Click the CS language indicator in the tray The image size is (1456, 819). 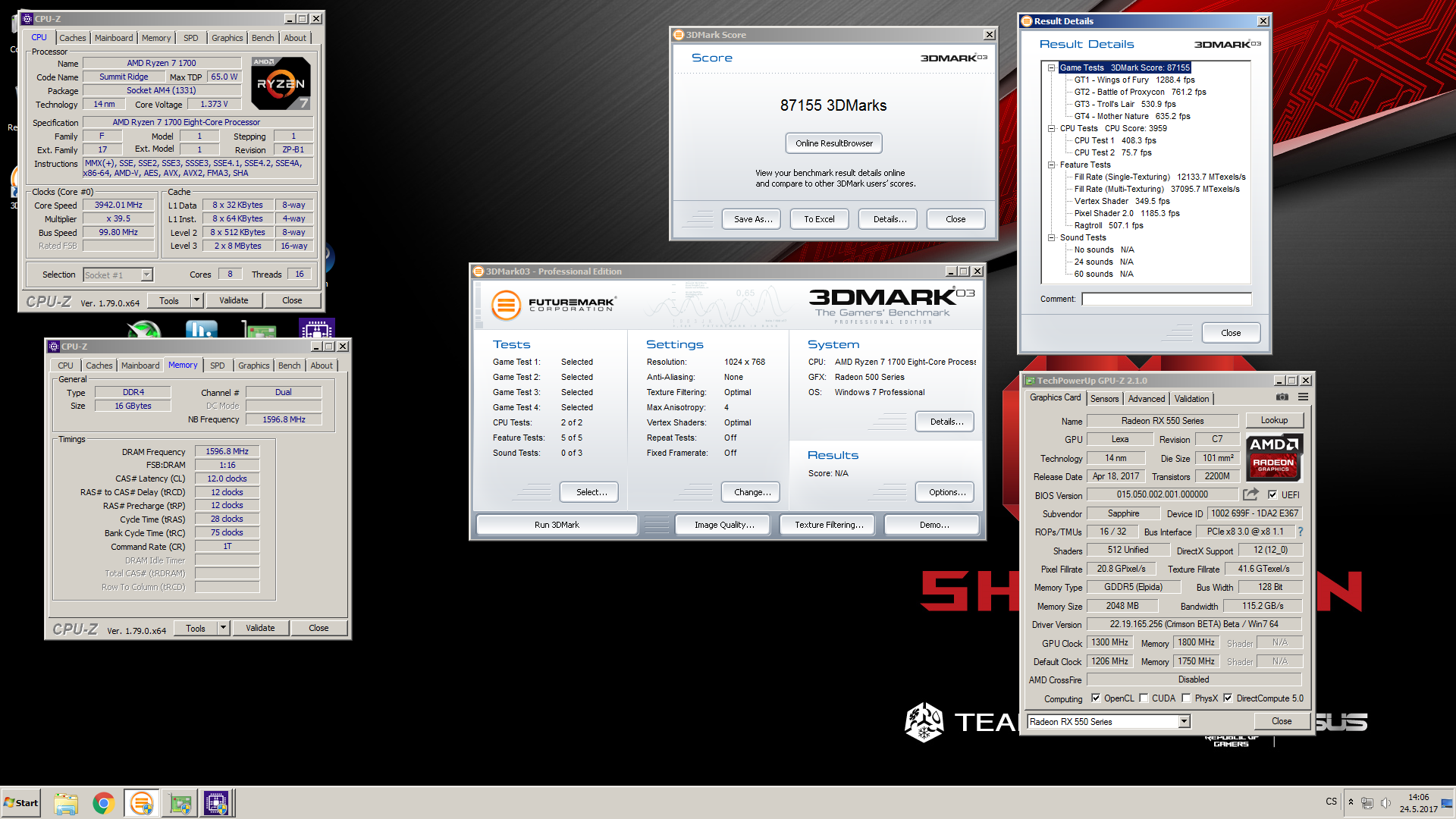[1332, 802]
